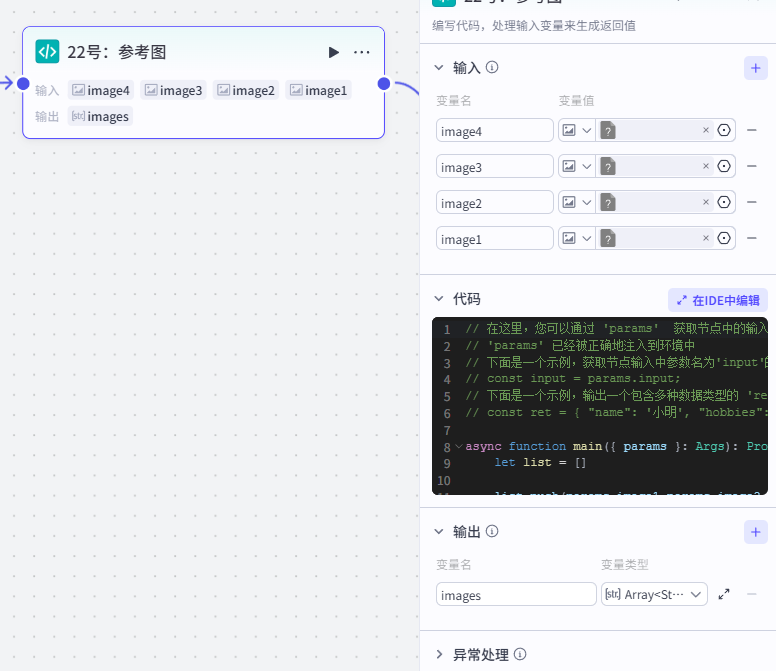This screenshot has width=776, height=671.
Task: Fold the main function at line 8
Action: (459, 447)
